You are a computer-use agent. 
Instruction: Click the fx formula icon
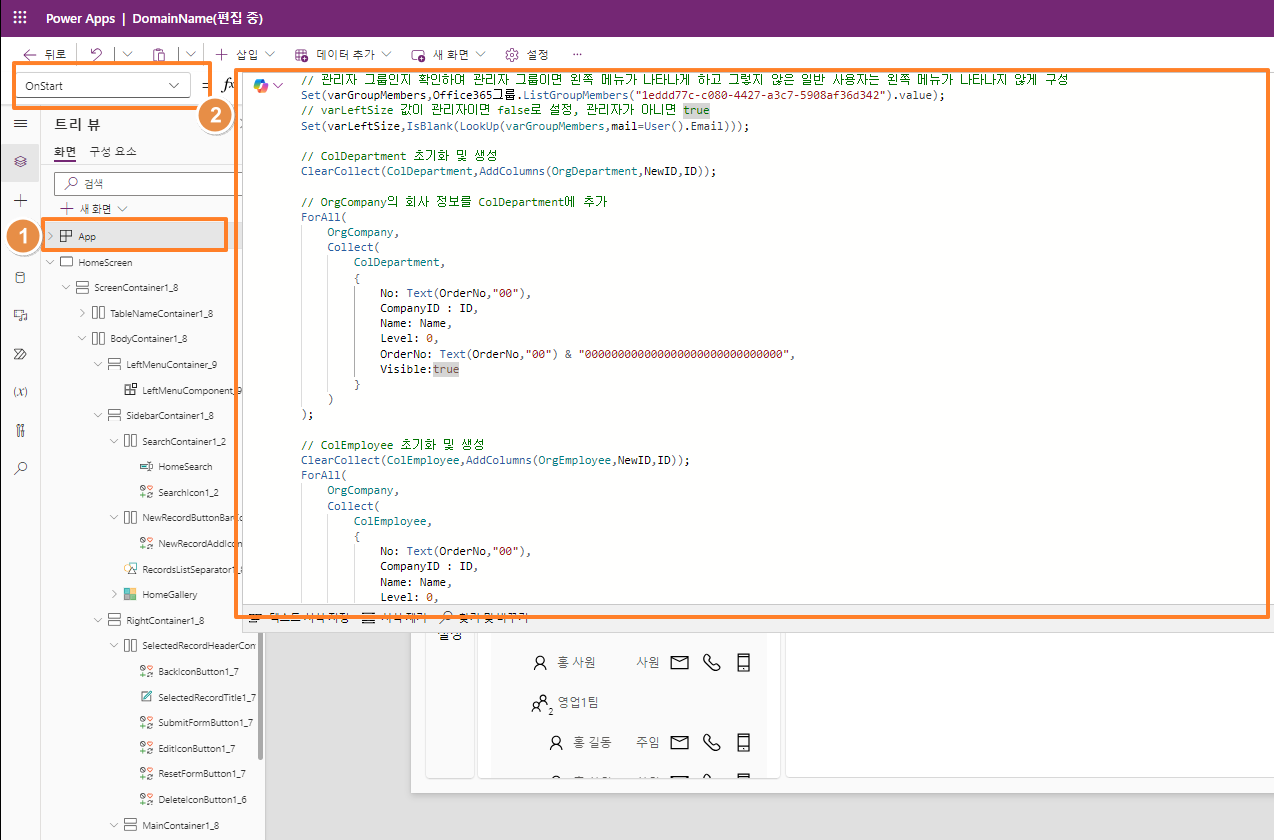coord(227,86)
